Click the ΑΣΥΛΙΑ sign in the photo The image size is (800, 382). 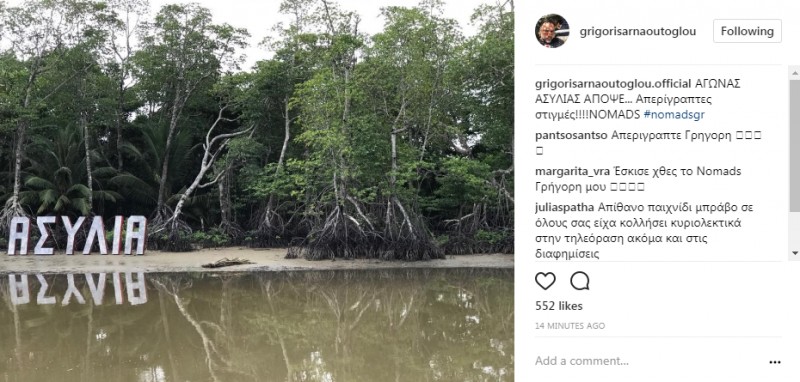78,235
